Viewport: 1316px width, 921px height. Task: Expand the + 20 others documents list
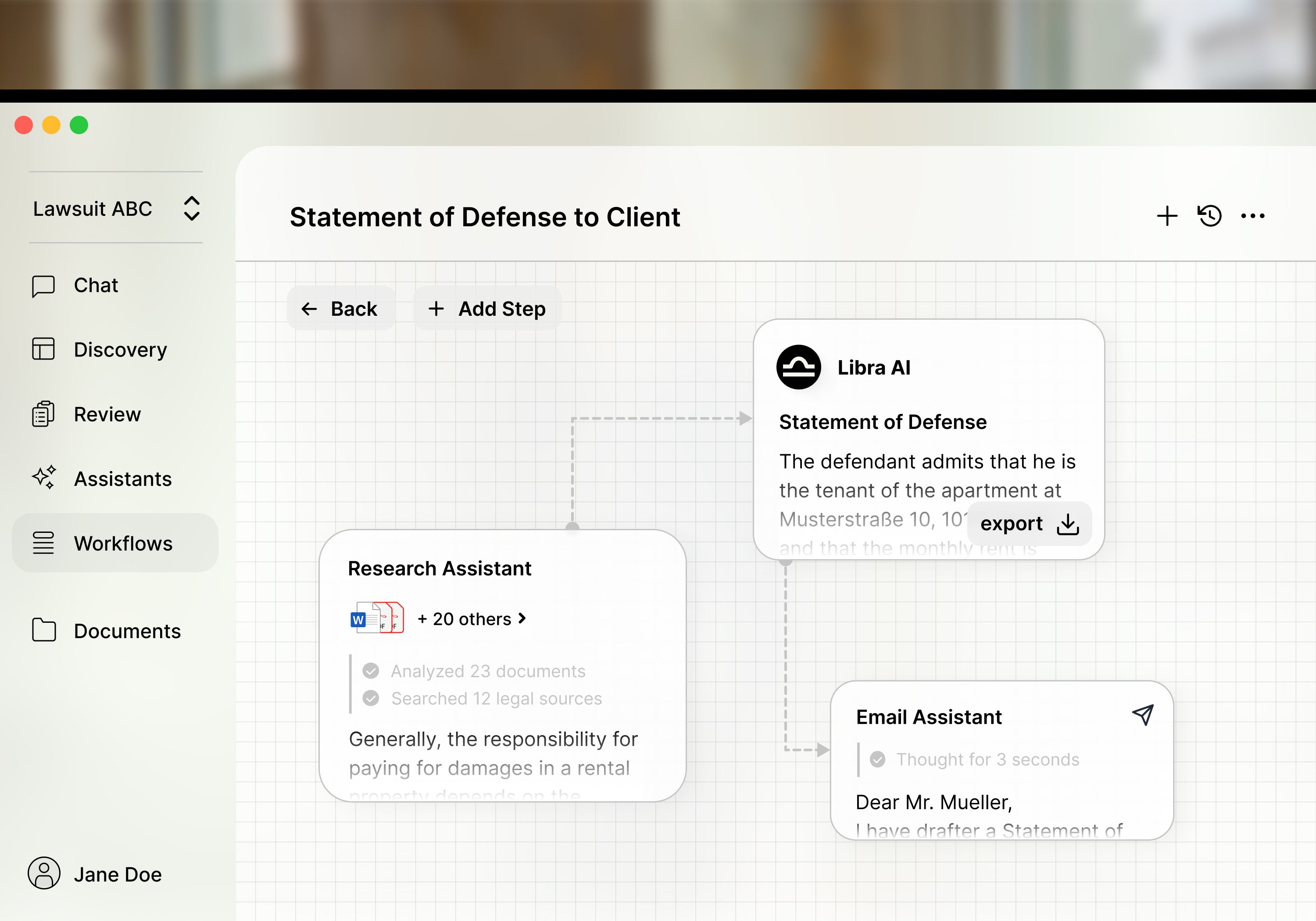click(x=472, y=619)
